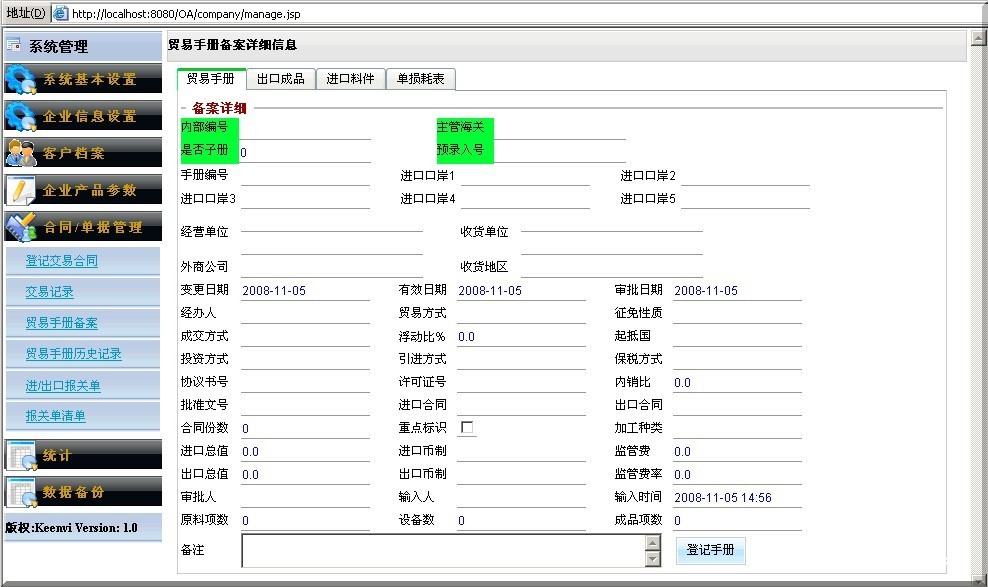
Task: Click the 备注 box scroll down arrow
Action: 653,559
